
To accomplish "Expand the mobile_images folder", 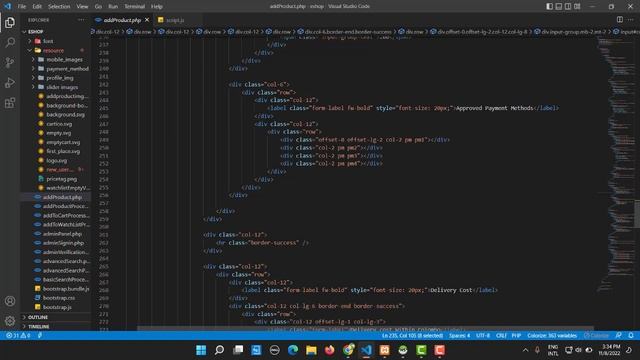I will point(56,59).
